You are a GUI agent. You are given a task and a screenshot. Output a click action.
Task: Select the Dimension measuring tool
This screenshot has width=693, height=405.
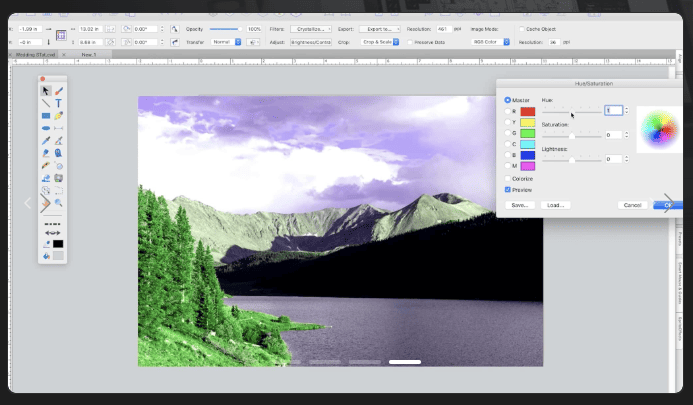pos(58,128)
